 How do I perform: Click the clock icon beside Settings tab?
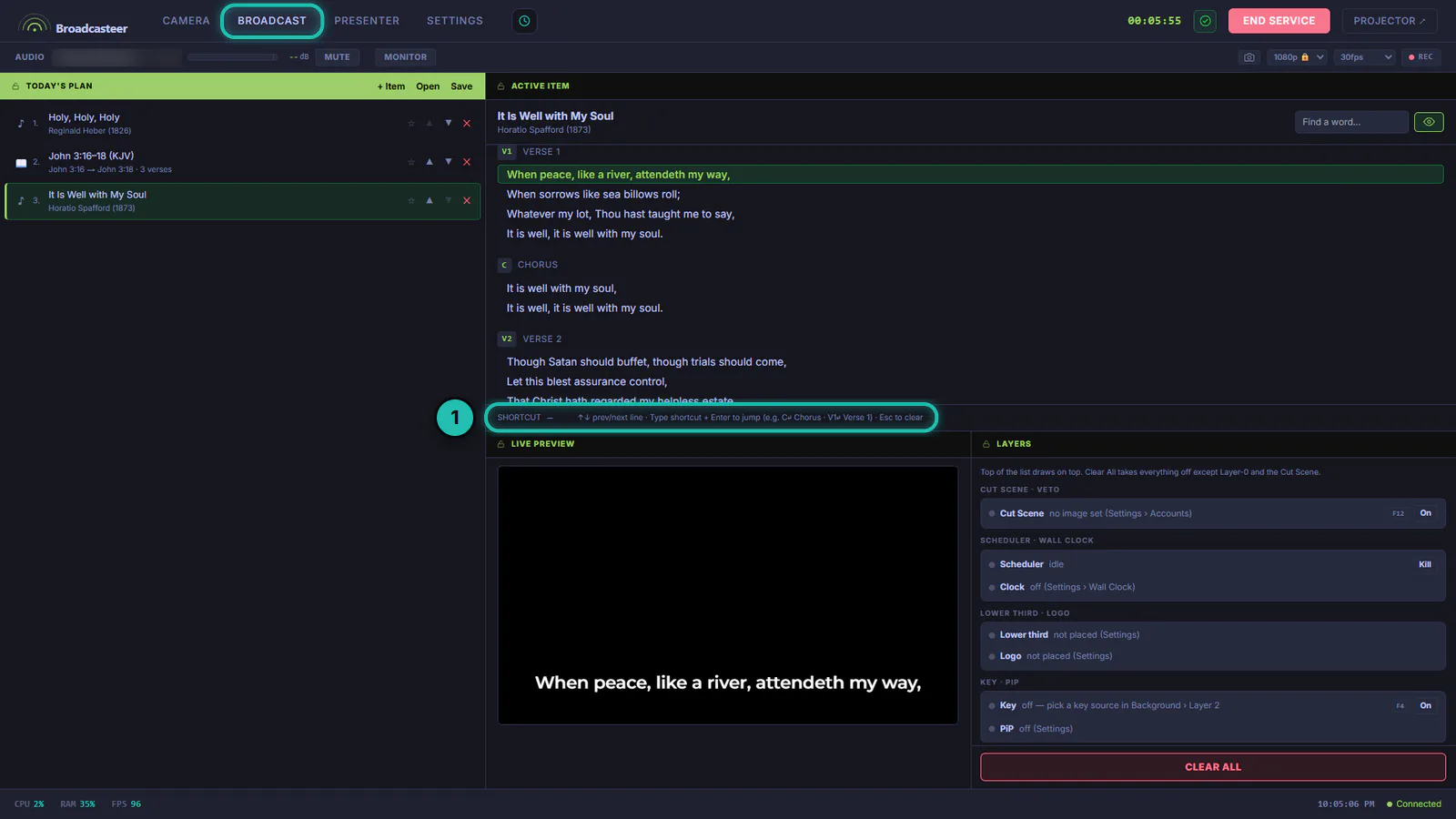(x=524, y=21)
